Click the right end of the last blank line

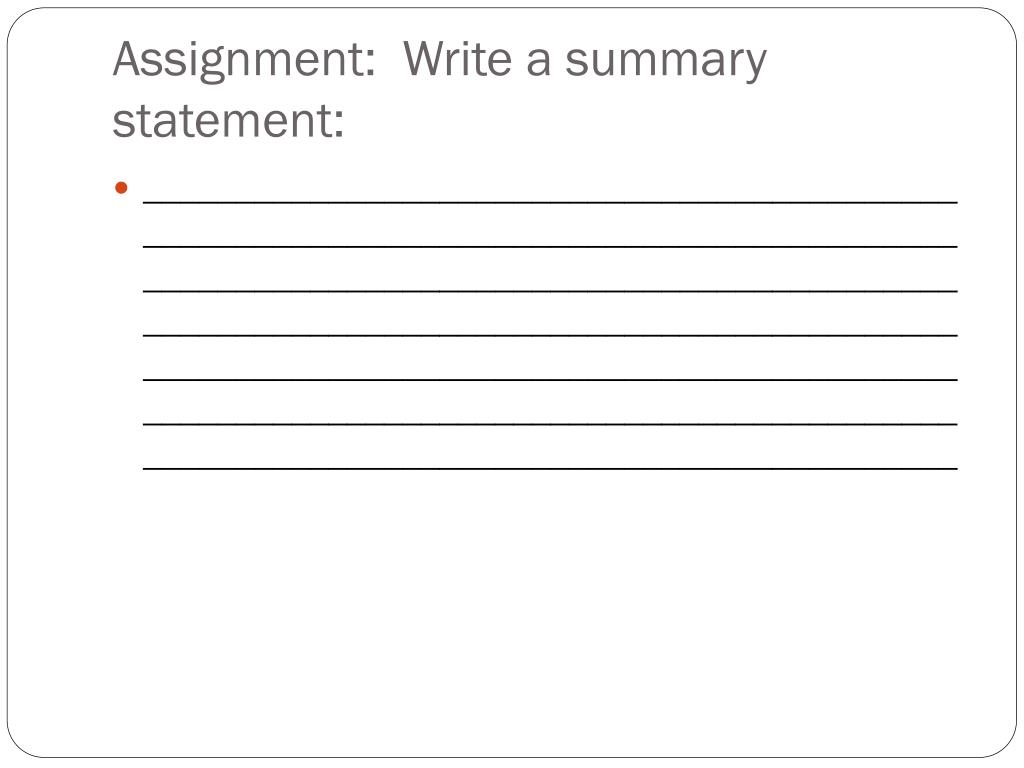click(x=954, y=467)
